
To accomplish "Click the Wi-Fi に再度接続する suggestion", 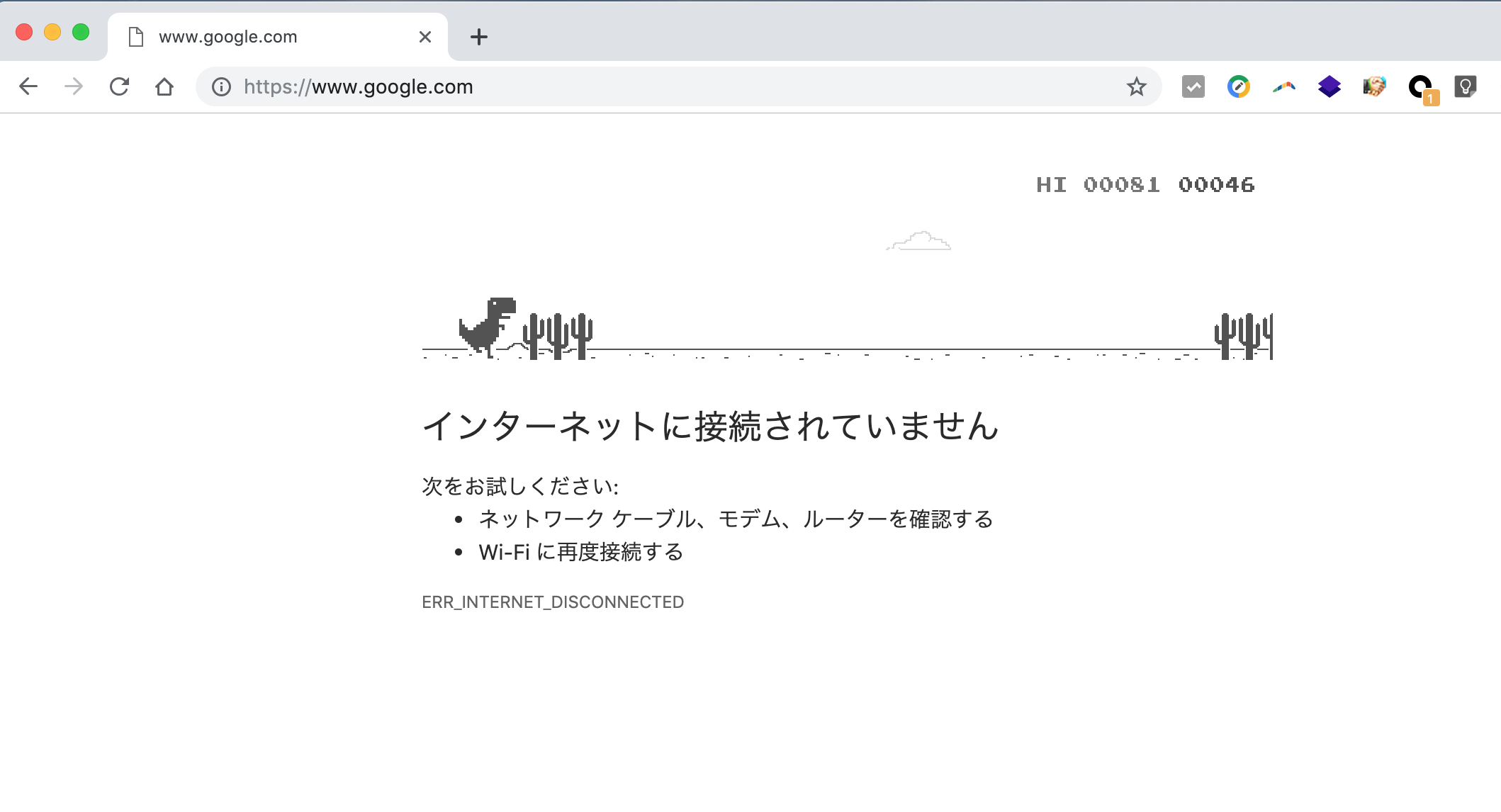I will [x=581, y=552].
